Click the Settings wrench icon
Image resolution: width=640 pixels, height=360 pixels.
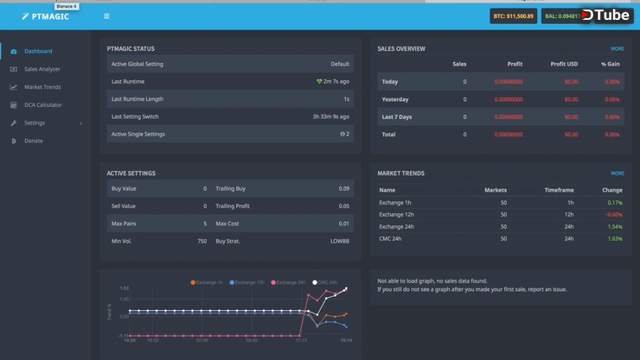click(x=13, y=123)
